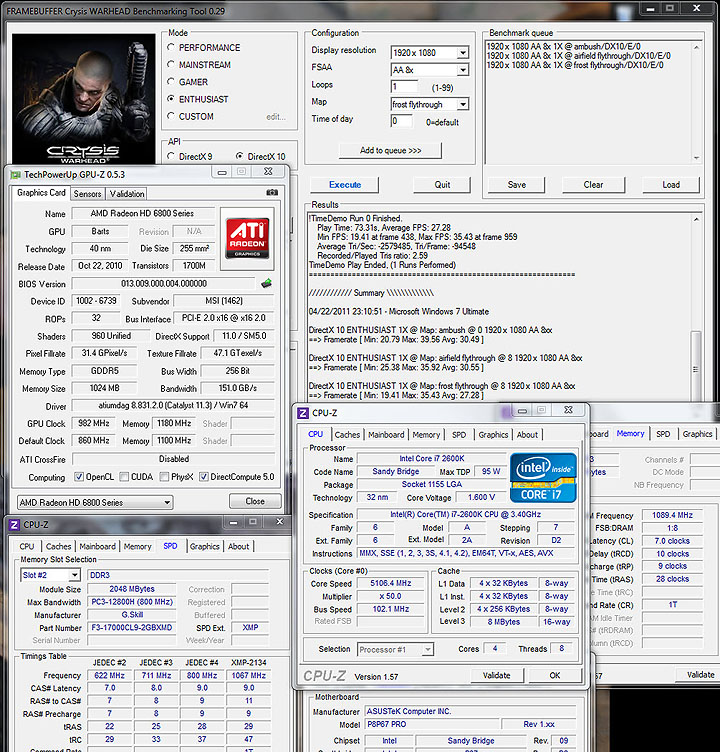
Task: Click the BIOS save chip icon in GPU-Z
Action: (267, 283)
